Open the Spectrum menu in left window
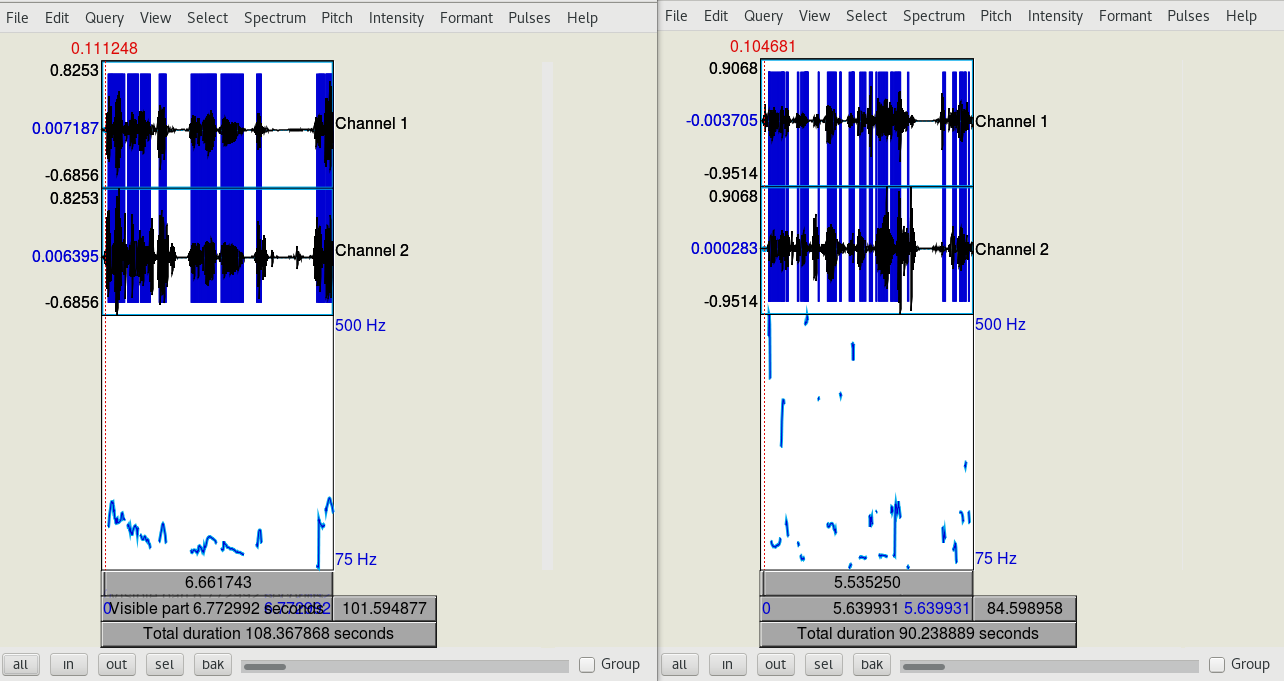 point(274,18)
